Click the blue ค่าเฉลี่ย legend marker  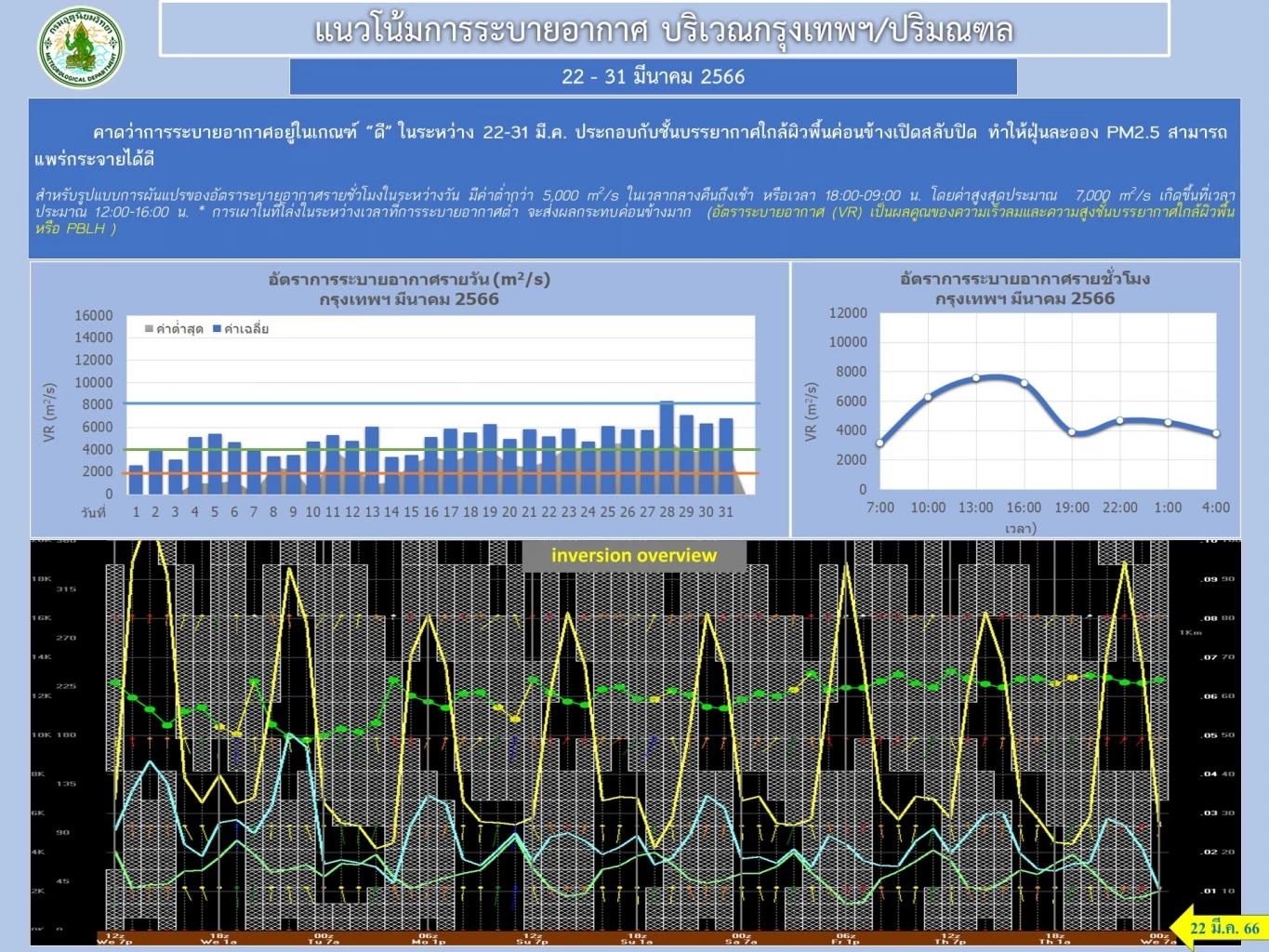click(217, 329)
